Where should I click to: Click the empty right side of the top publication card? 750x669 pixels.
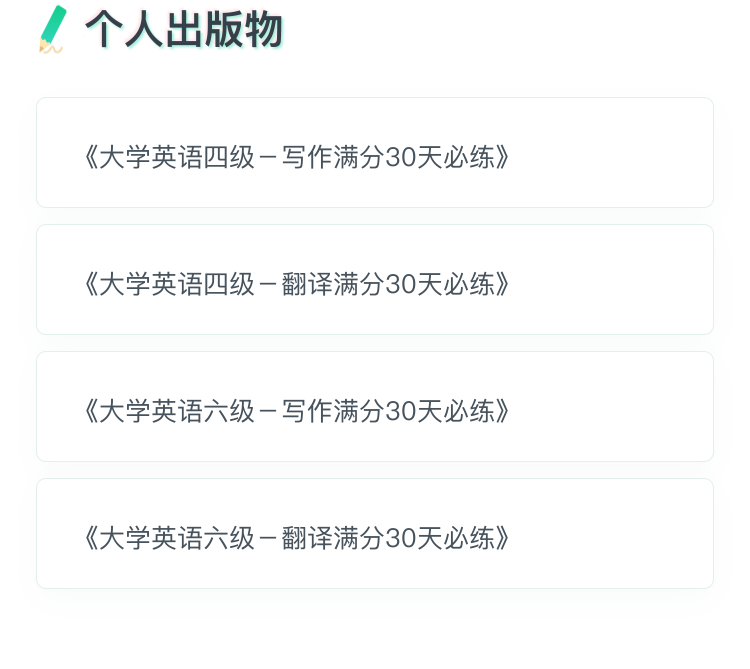(x=620, y=153)
